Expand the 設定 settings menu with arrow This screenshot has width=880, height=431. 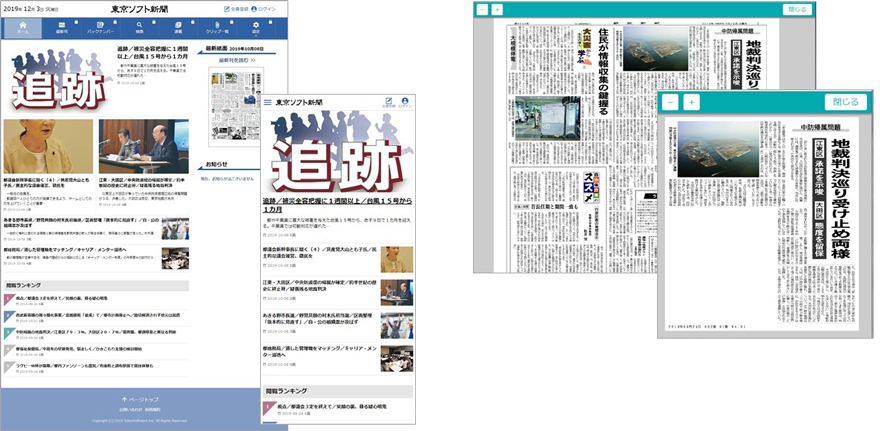tap(256, 28)
